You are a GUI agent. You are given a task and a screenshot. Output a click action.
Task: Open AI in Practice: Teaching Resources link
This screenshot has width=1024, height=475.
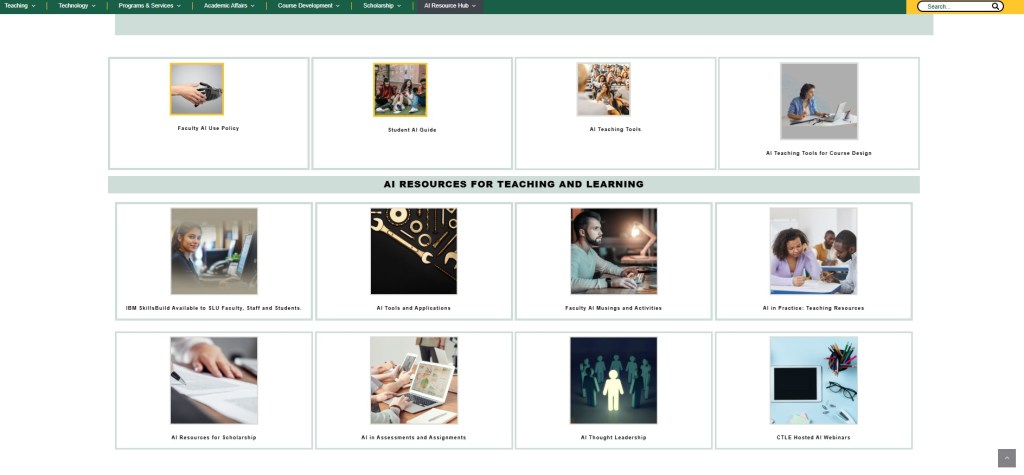pos(813,308)
